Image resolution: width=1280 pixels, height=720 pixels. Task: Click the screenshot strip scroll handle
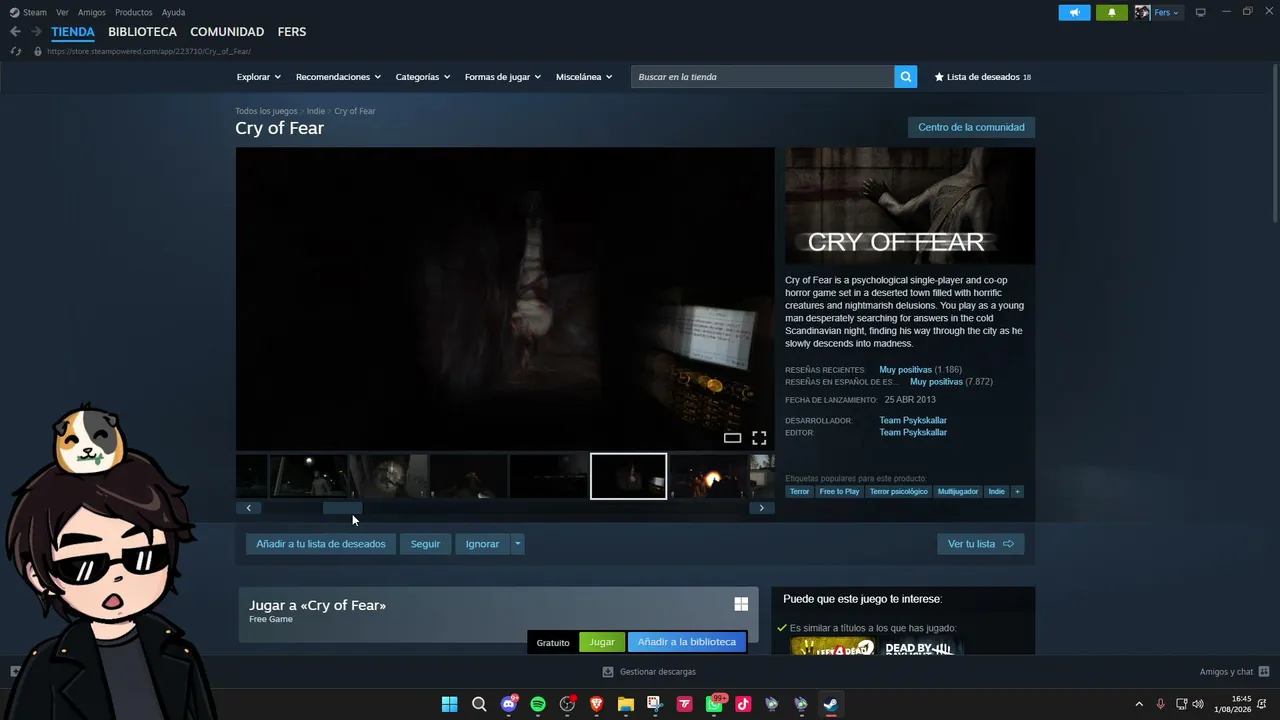[x=342, y=508]
